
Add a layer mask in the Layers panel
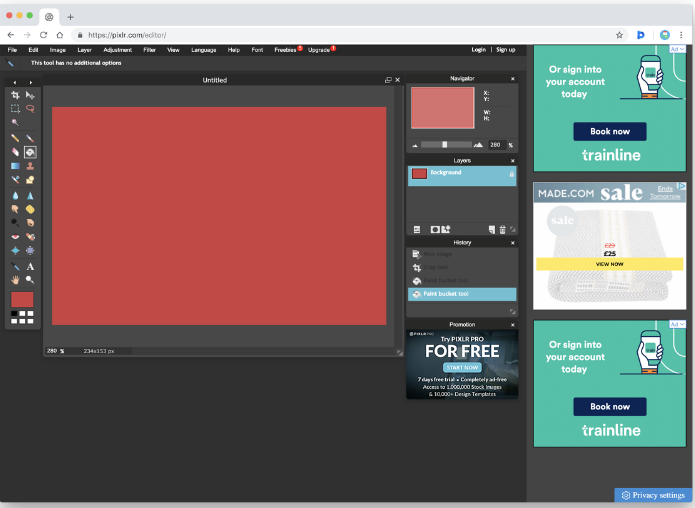pos(435,229)
